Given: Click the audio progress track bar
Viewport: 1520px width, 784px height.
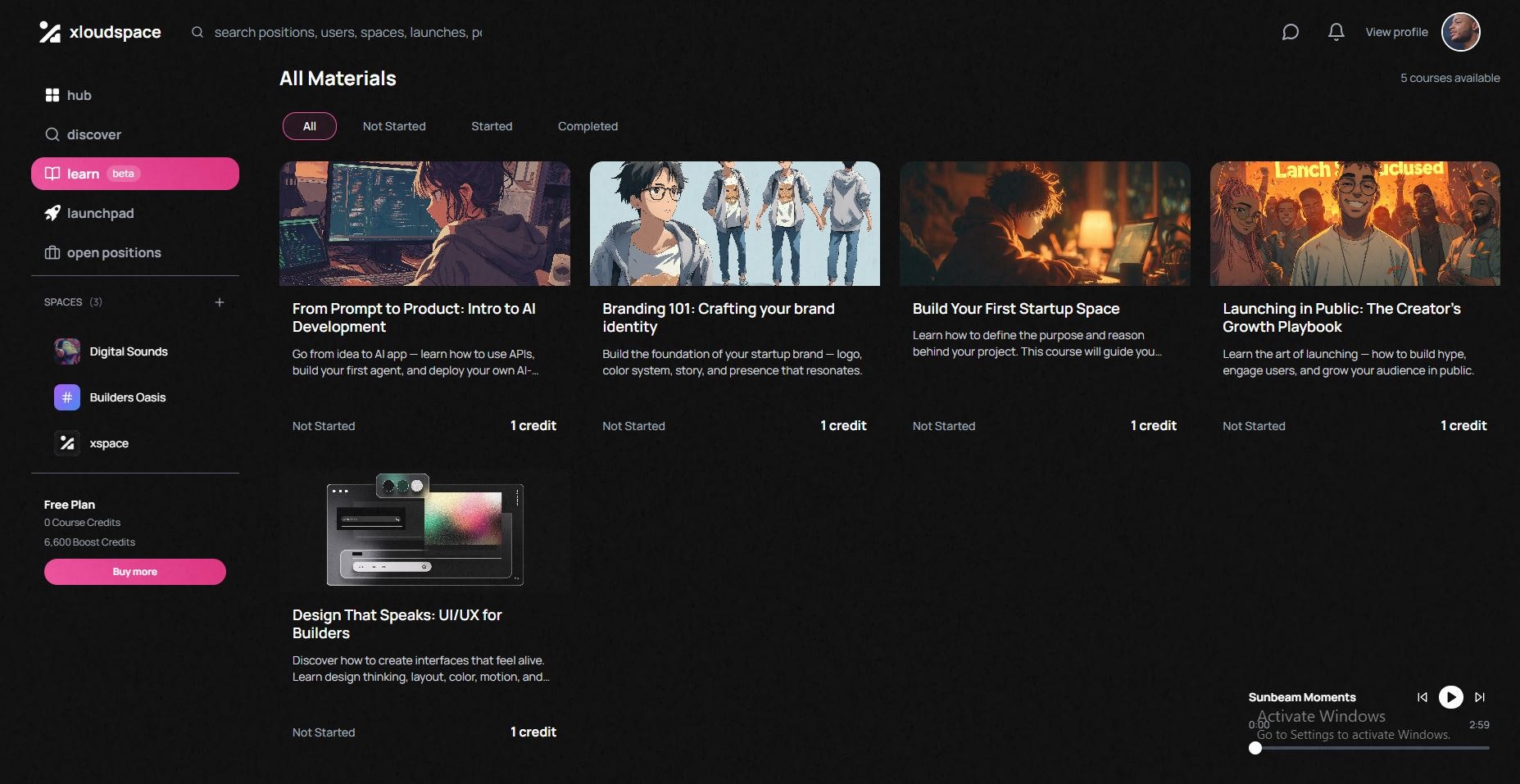Looking at the screenshot, I should [1369, 748].
